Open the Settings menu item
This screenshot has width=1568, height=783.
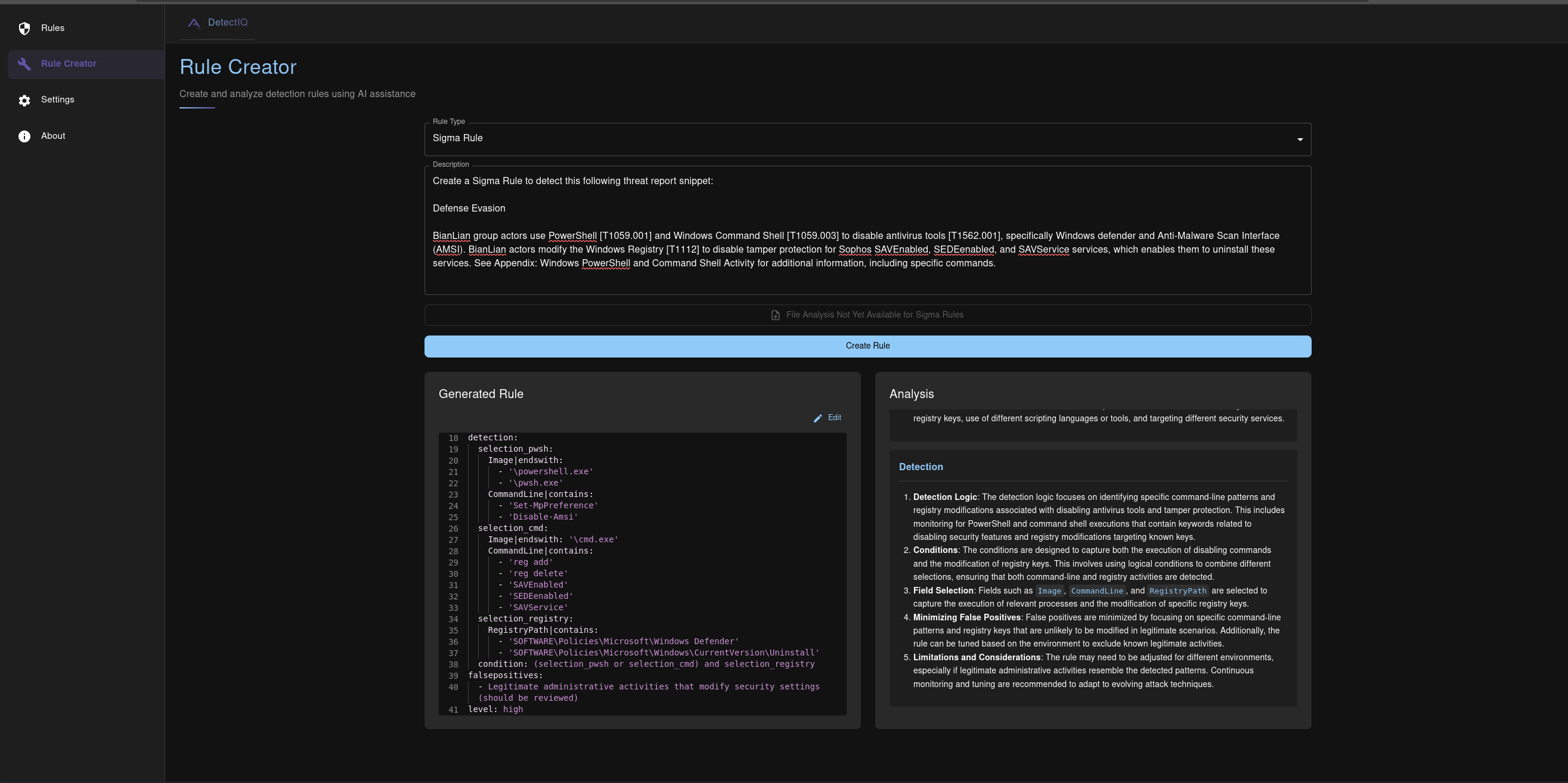(x=58, y=100)
